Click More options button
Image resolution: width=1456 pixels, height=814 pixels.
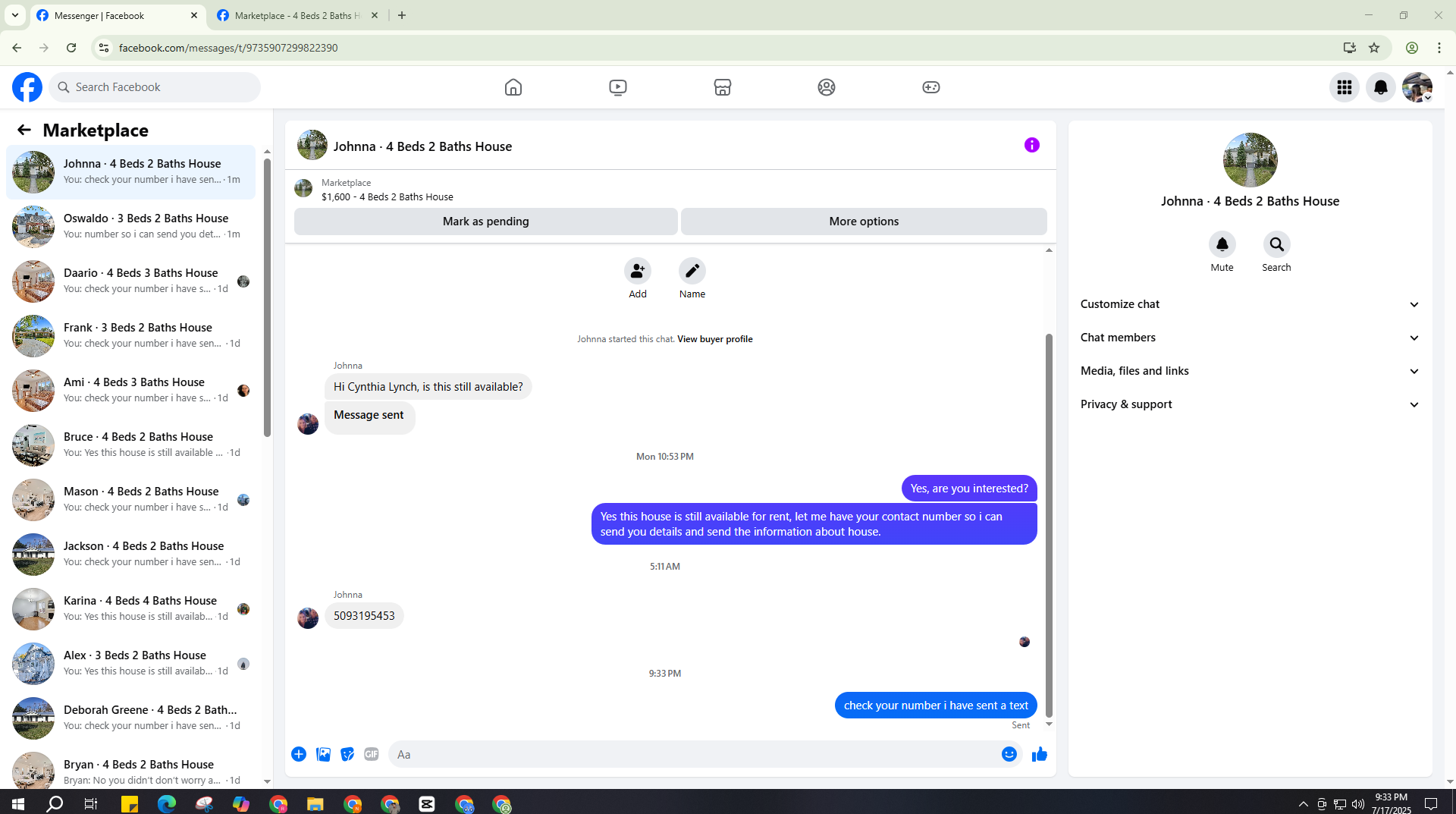[864, 222]
